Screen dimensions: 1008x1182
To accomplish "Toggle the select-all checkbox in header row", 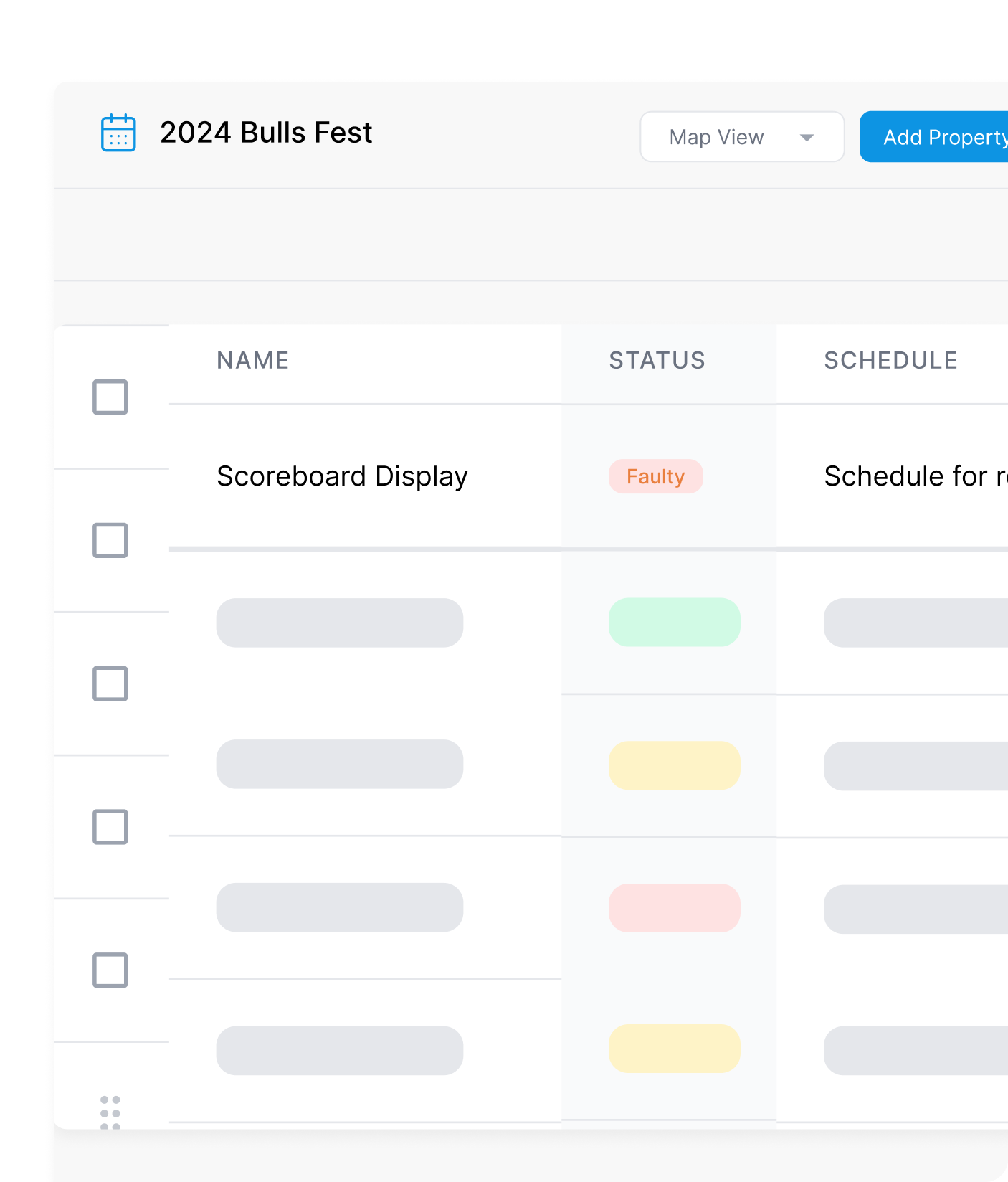I will click(110, 397).
